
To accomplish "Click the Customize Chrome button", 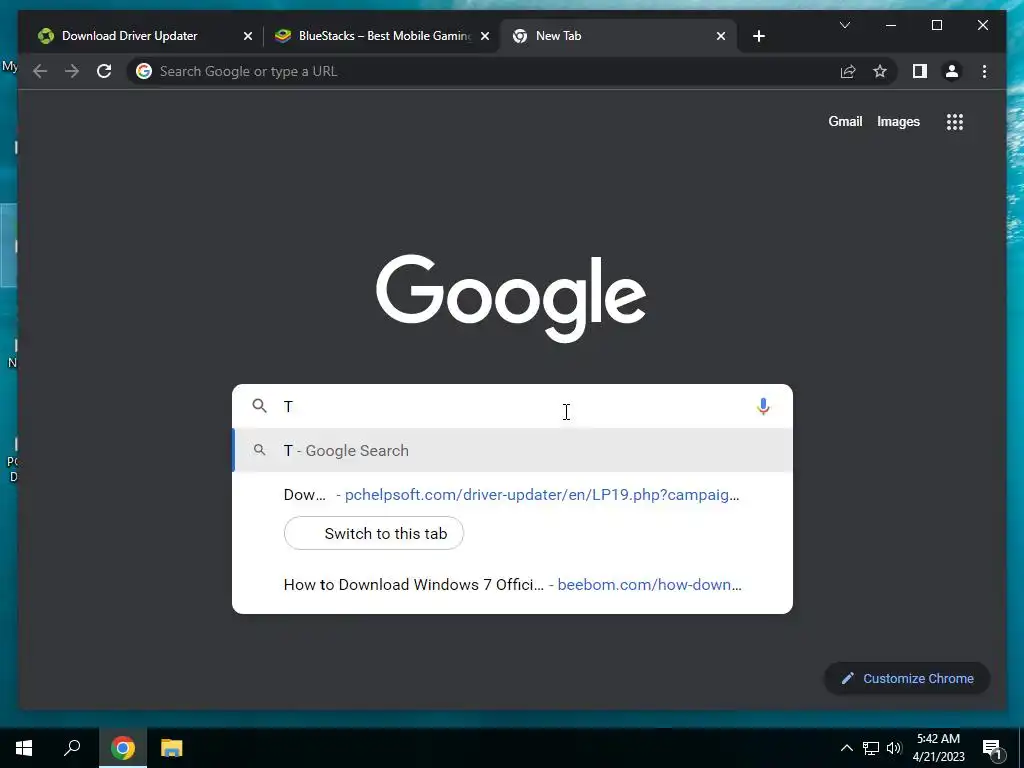I will 907,679.
